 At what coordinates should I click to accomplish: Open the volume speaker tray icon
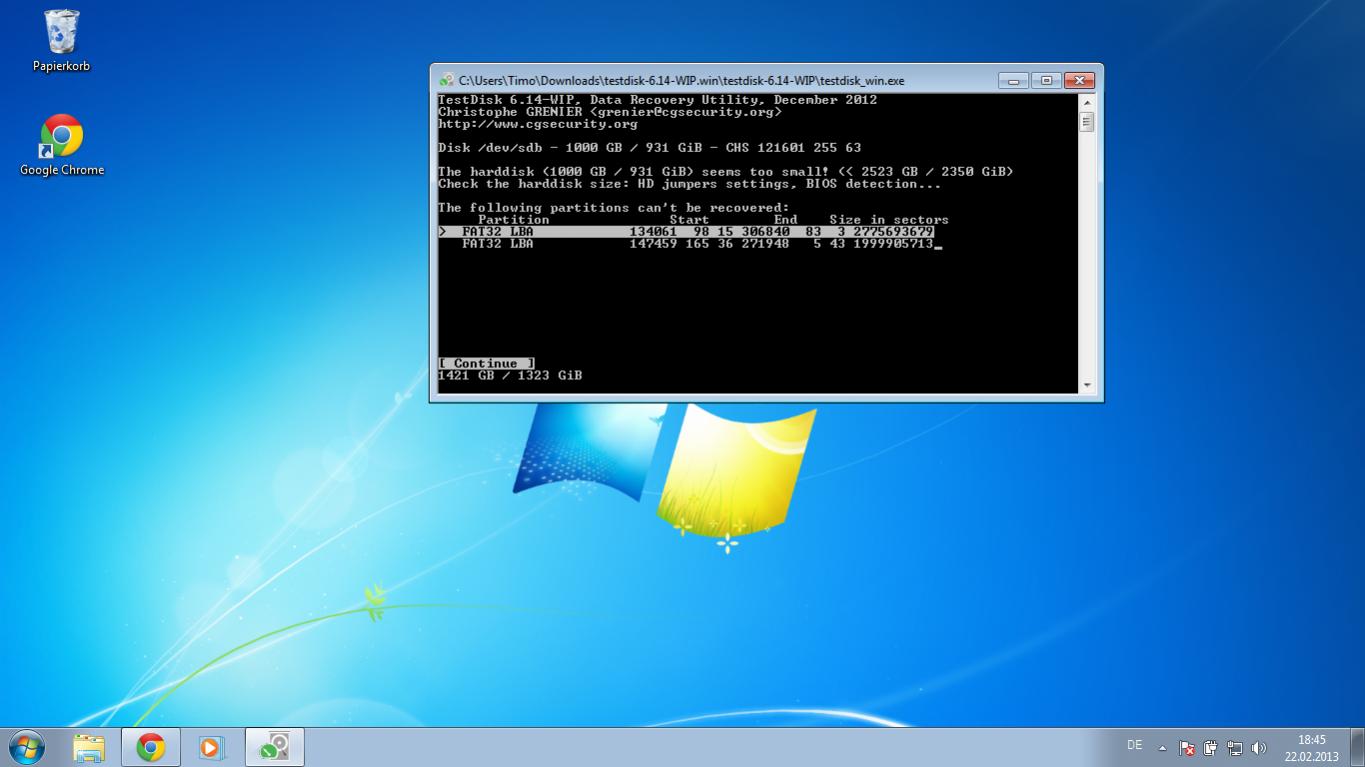click(1259, 748)
